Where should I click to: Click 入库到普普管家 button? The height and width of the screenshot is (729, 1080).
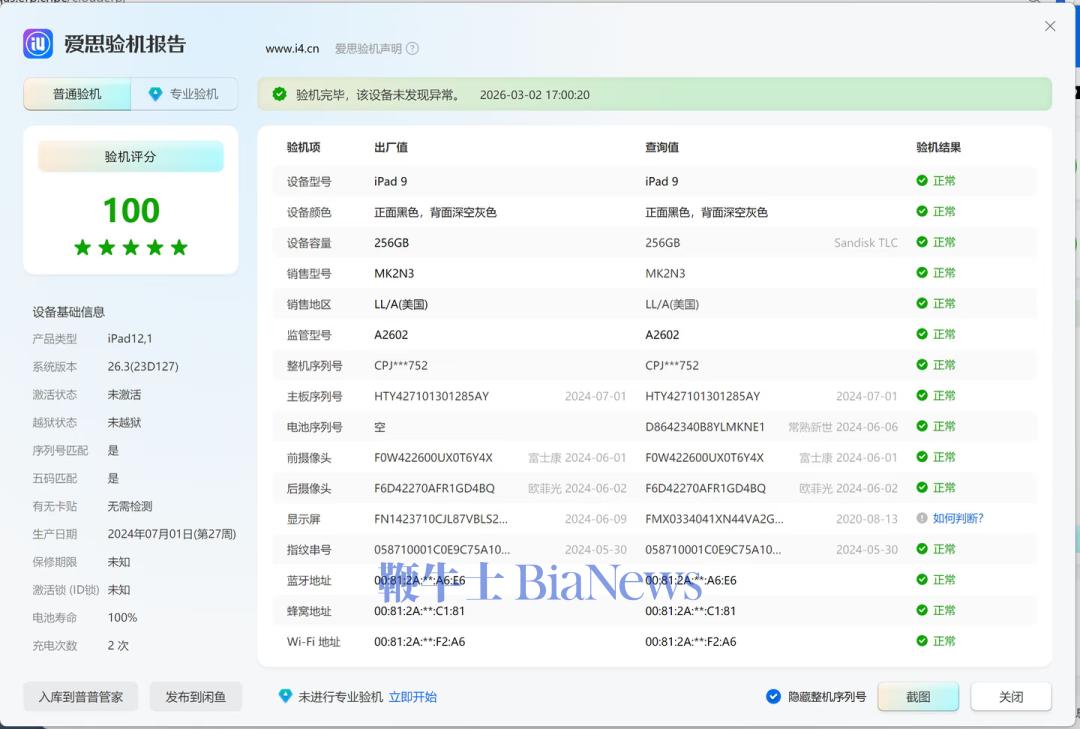81,697
